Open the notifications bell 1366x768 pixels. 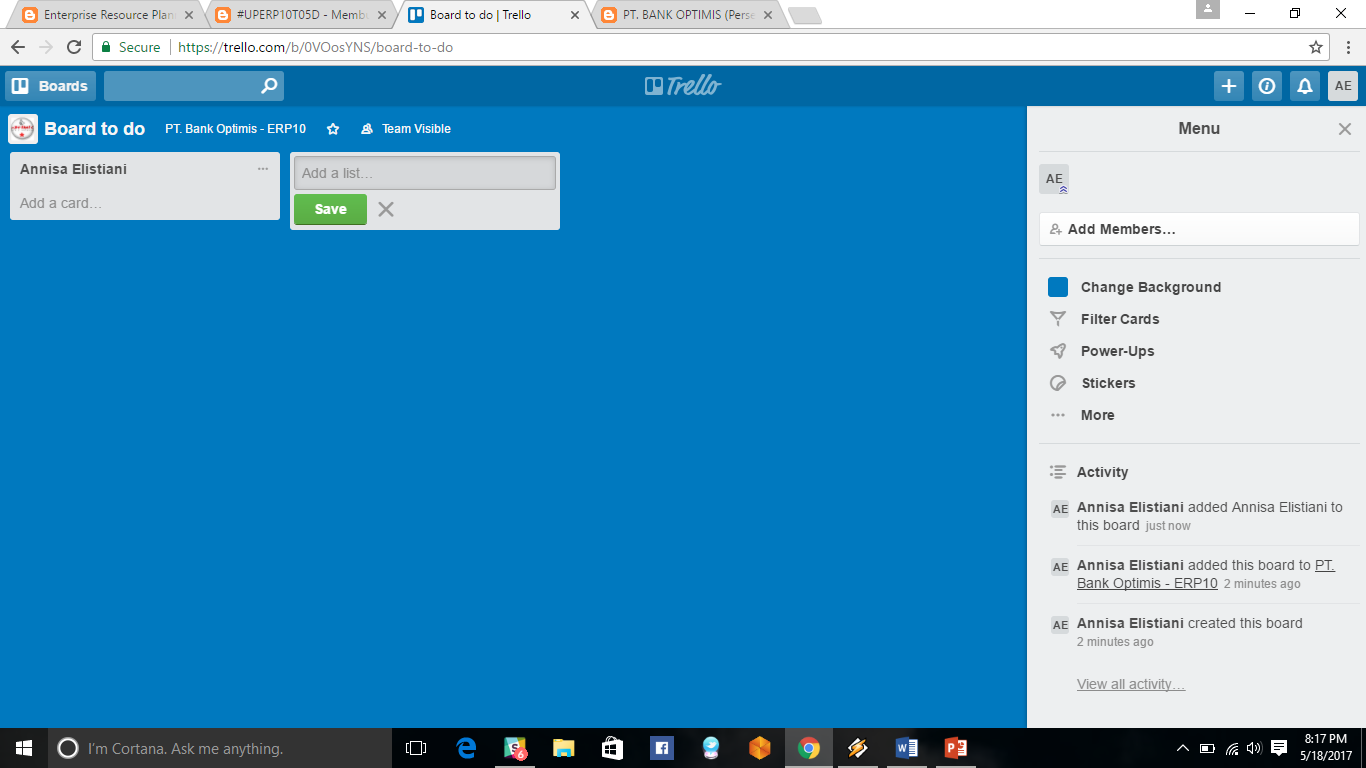(x=1305, y=86)
